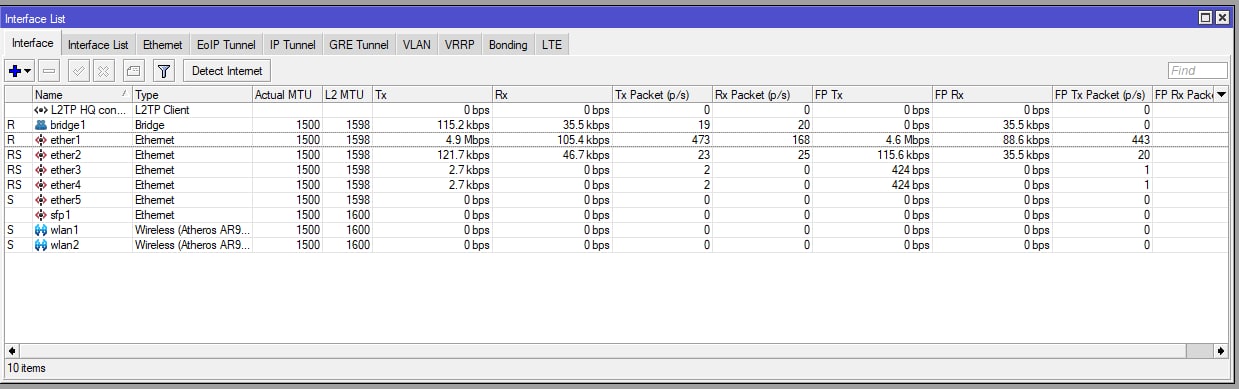This screenshot has width=1239, height=389.
Task: Switch to the Interface List tab
Action: (98, 45)
